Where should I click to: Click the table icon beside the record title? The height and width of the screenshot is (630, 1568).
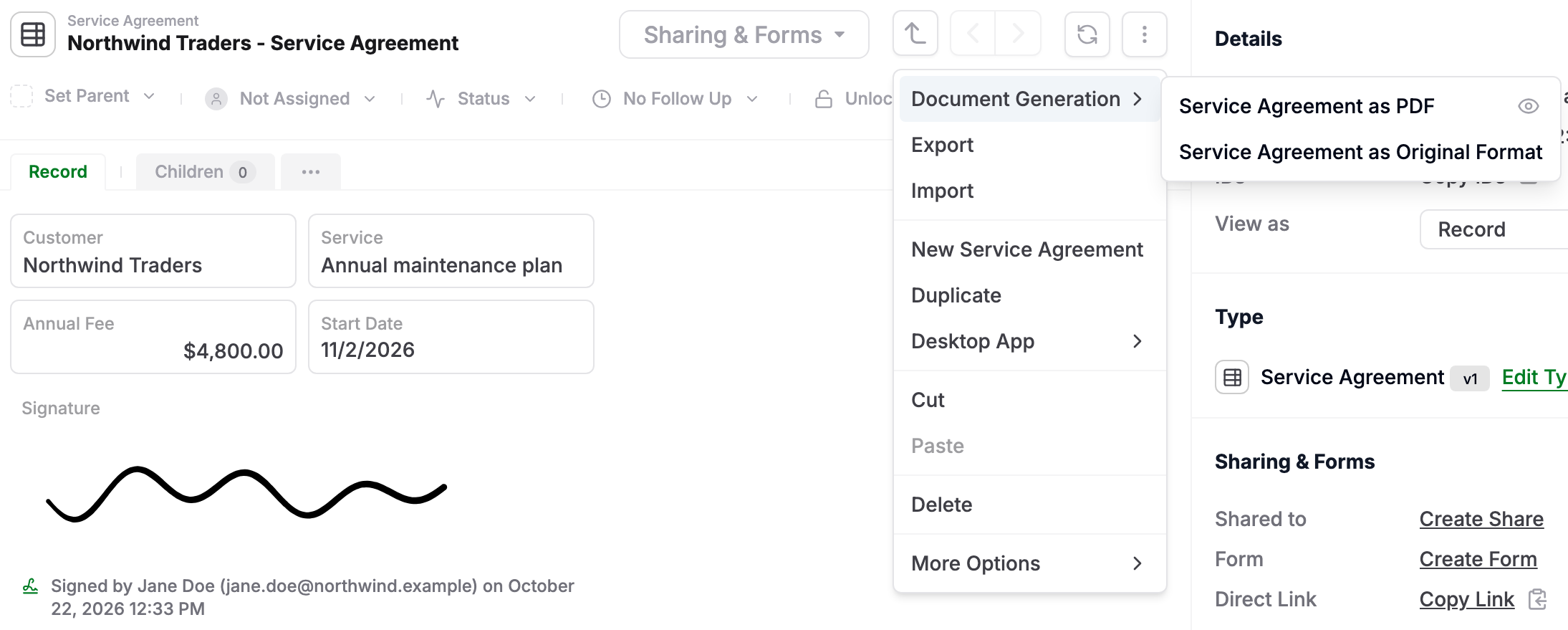(33, 34)
